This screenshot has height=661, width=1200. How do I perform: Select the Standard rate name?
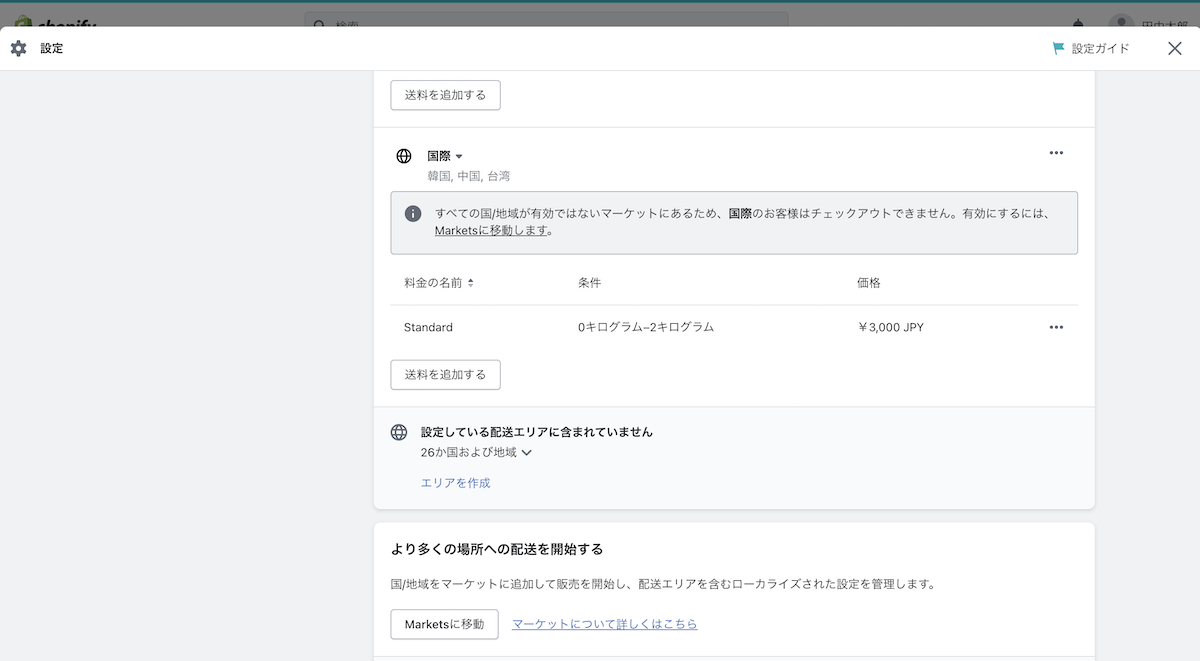click(x=428, y=327)
